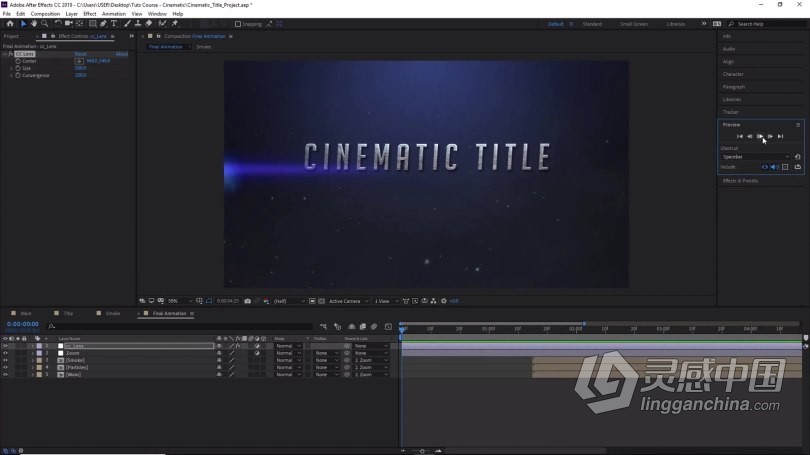Open parent dropdown for [Main] layer

coord(371,375)
